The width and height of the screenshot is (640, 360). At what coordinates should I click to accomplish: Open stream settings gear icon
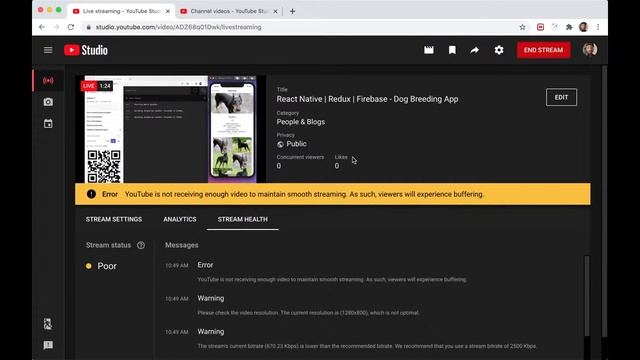499,50
